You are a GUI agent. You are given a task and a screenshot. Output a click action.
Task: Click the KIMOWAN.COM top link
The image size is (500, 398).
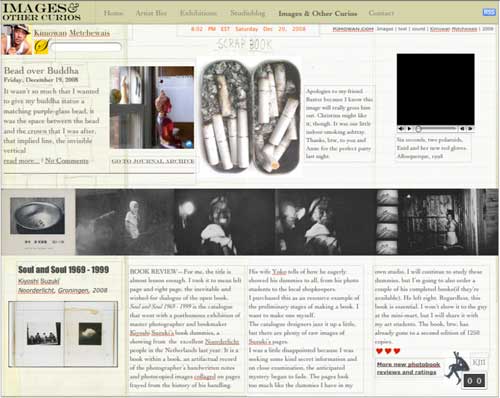(x=353, y=29)
